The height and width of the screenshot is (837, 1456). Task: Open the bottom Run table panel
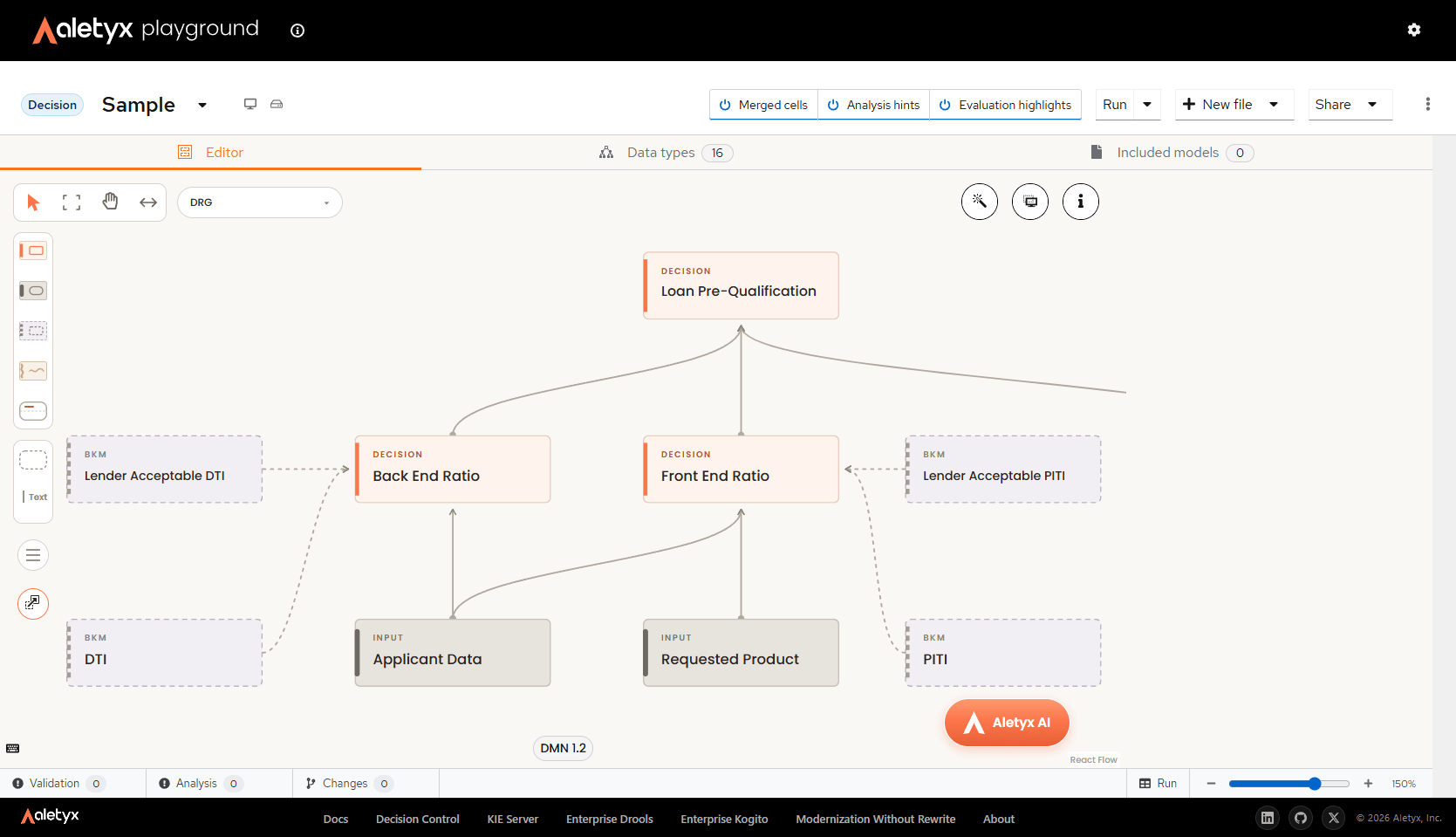pyautogui.click(x=1158, y=783)
